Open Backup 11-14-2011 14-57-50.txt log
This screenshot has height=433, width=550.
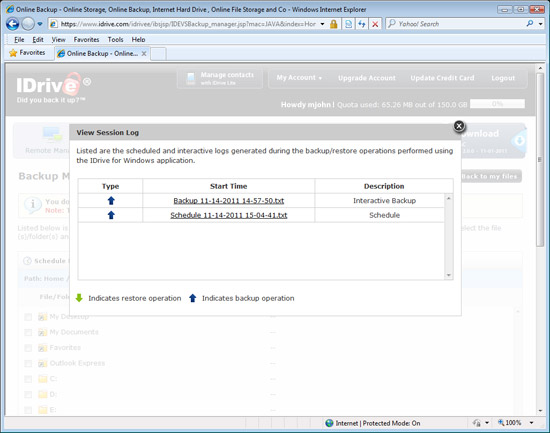[229, 201]
